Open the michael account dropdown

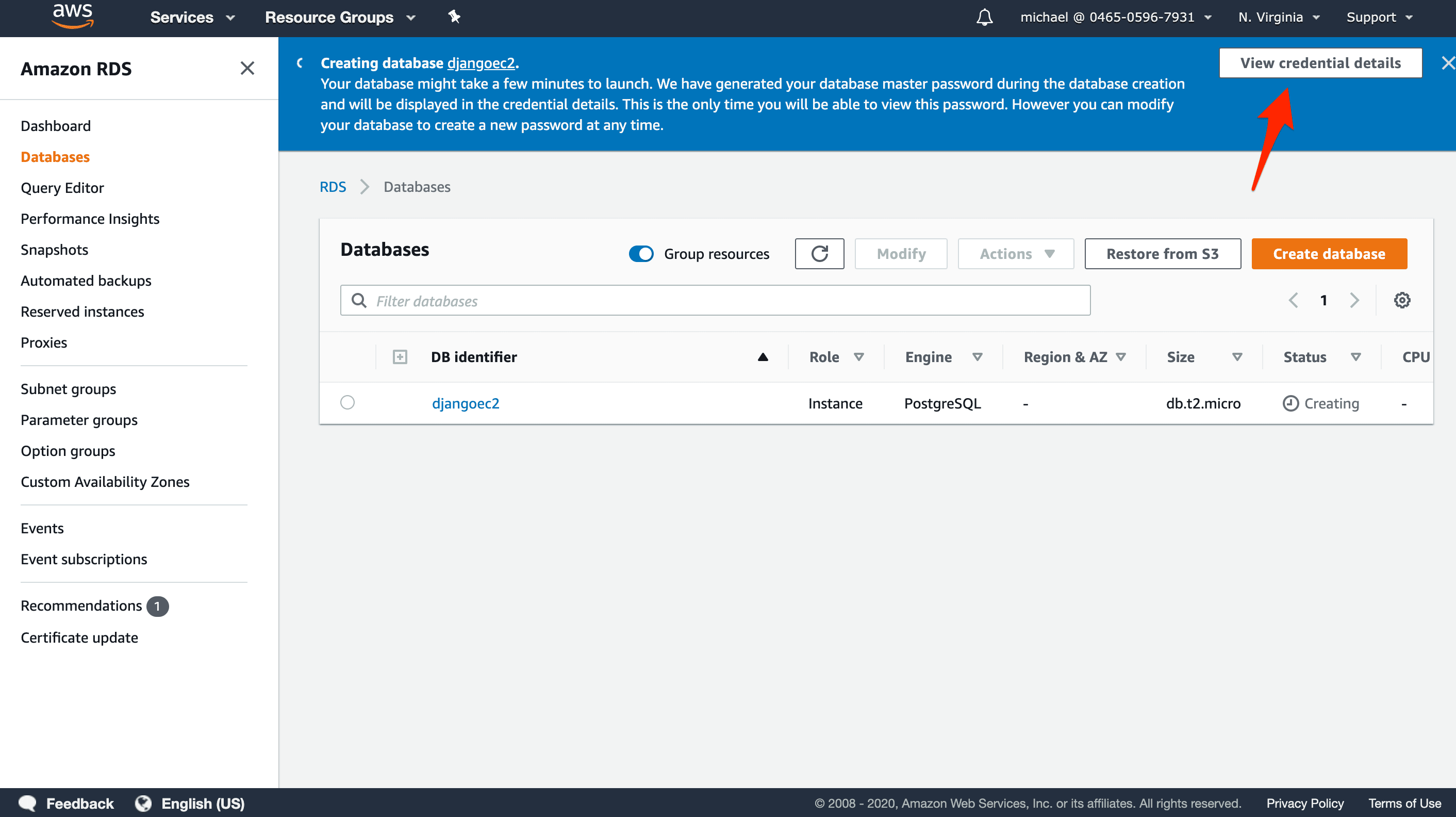1116,18
